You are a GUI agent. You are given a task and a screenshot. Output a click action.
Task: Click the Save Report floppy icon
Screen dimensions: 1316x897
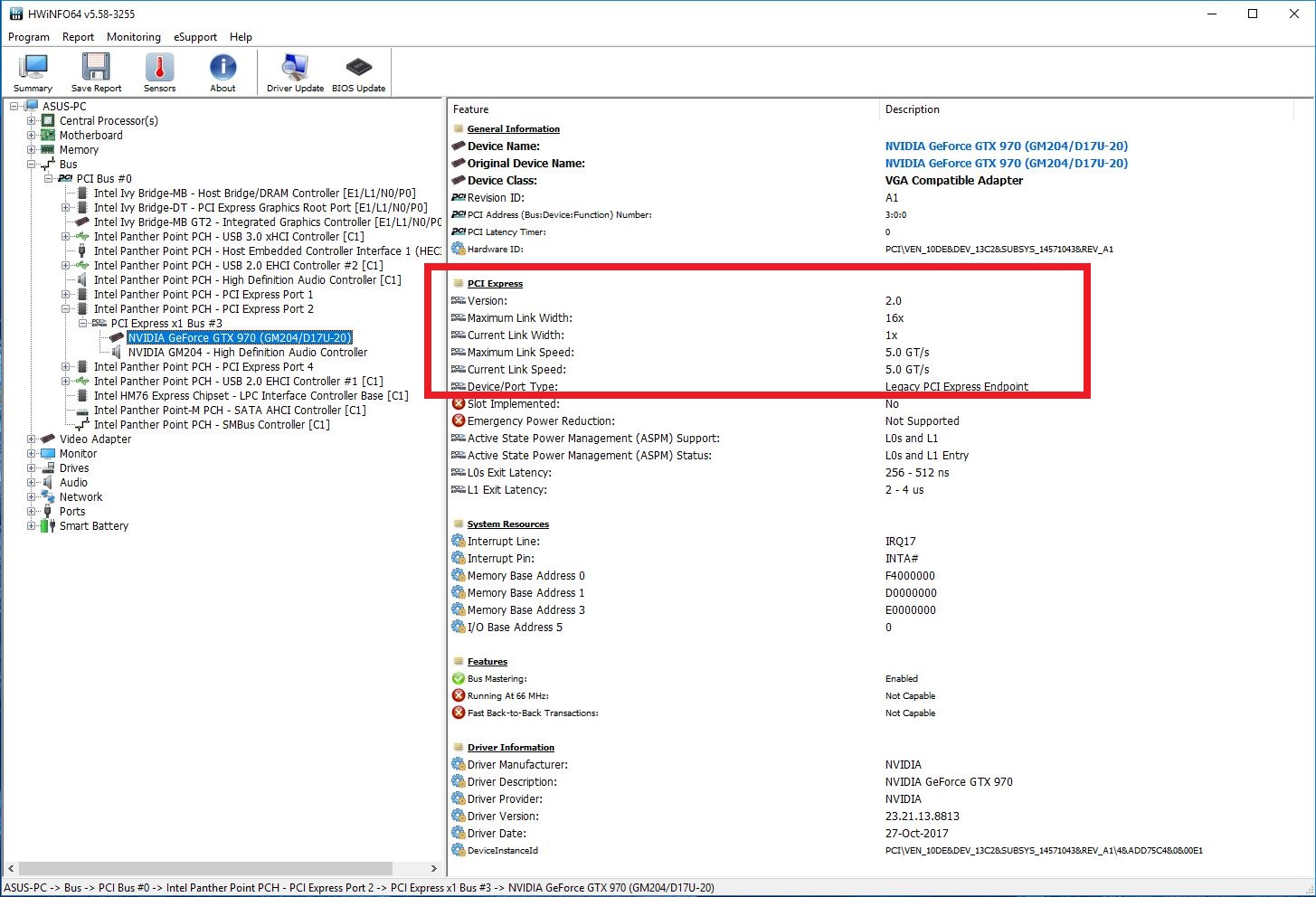[x=96, y=68]
